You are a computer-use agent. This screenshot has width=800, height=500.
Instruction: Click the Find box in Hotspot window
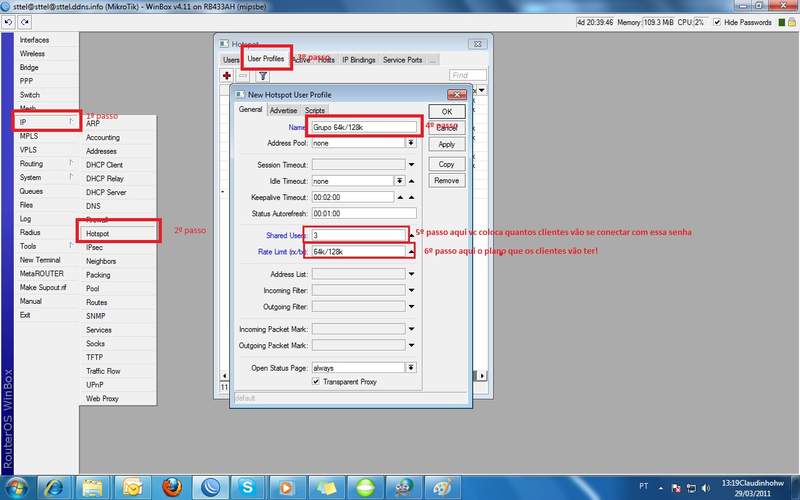click(x=467, y=76)
